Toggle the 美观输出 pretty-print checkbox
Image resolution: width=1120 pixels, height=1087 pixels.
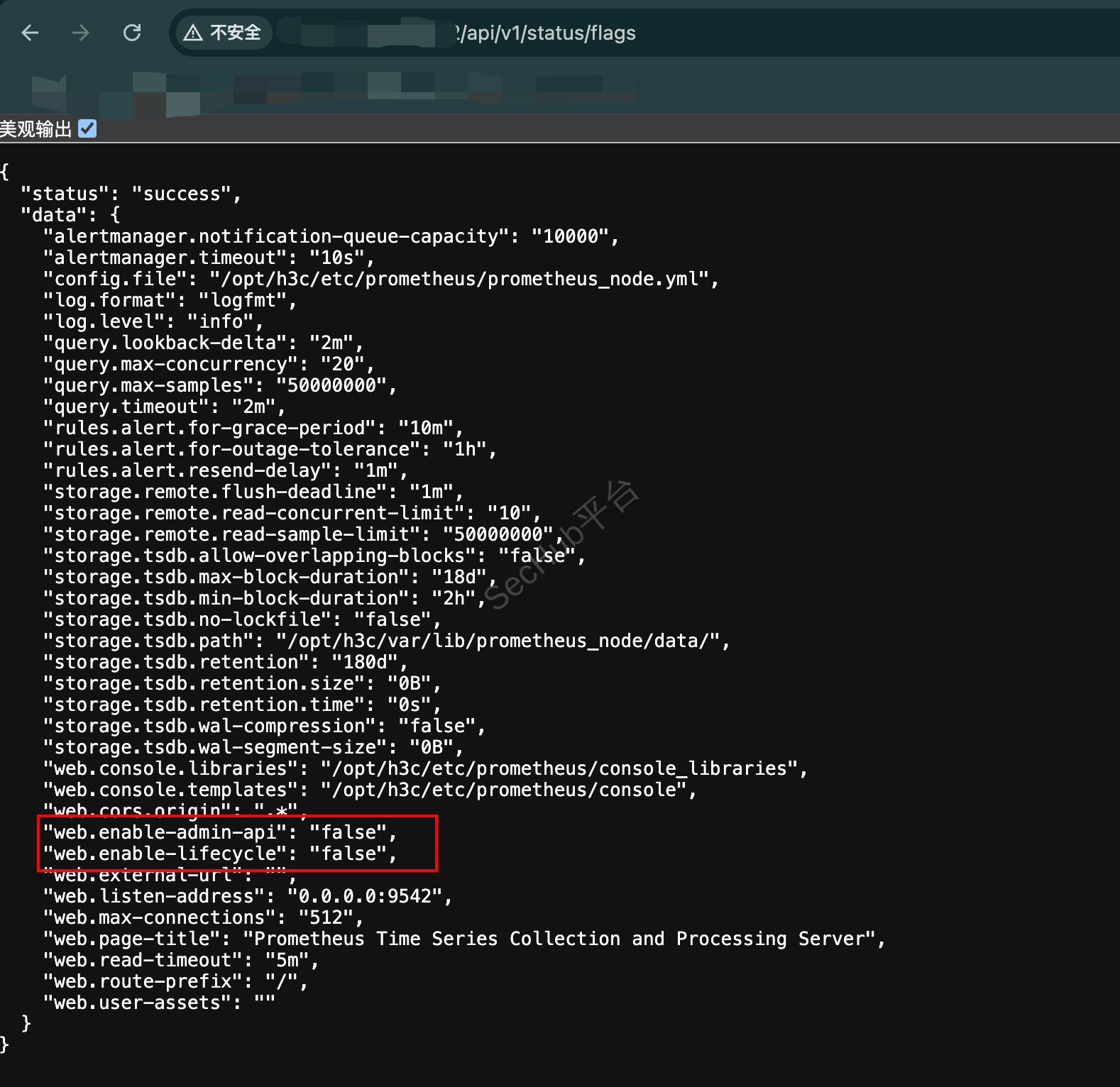(x=87, y=128)
